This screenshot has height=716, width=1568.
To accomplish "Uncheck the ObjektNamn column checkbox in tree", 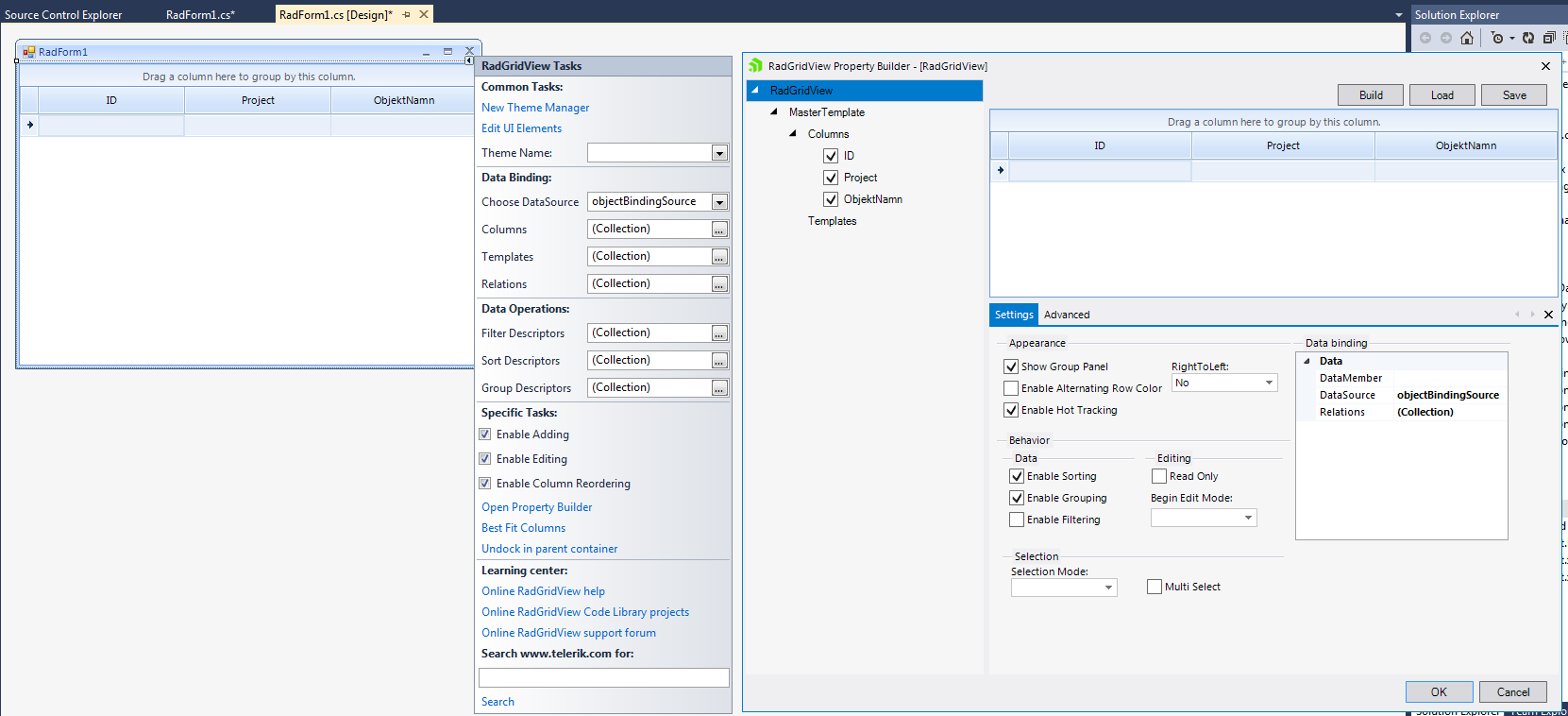I will (x=831, y=199).
